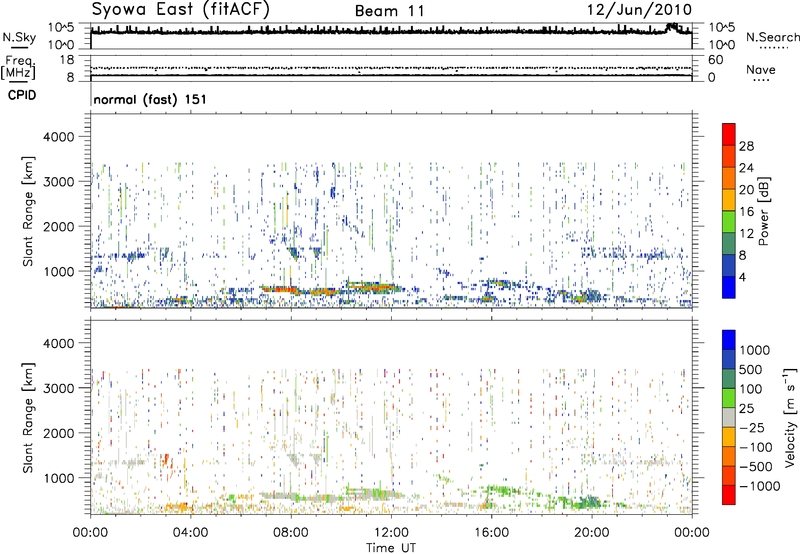The width and height of the screenshot is (800, 554).
Task: Click the "2000" range tick of the power panel
Action: coord(59,226)
